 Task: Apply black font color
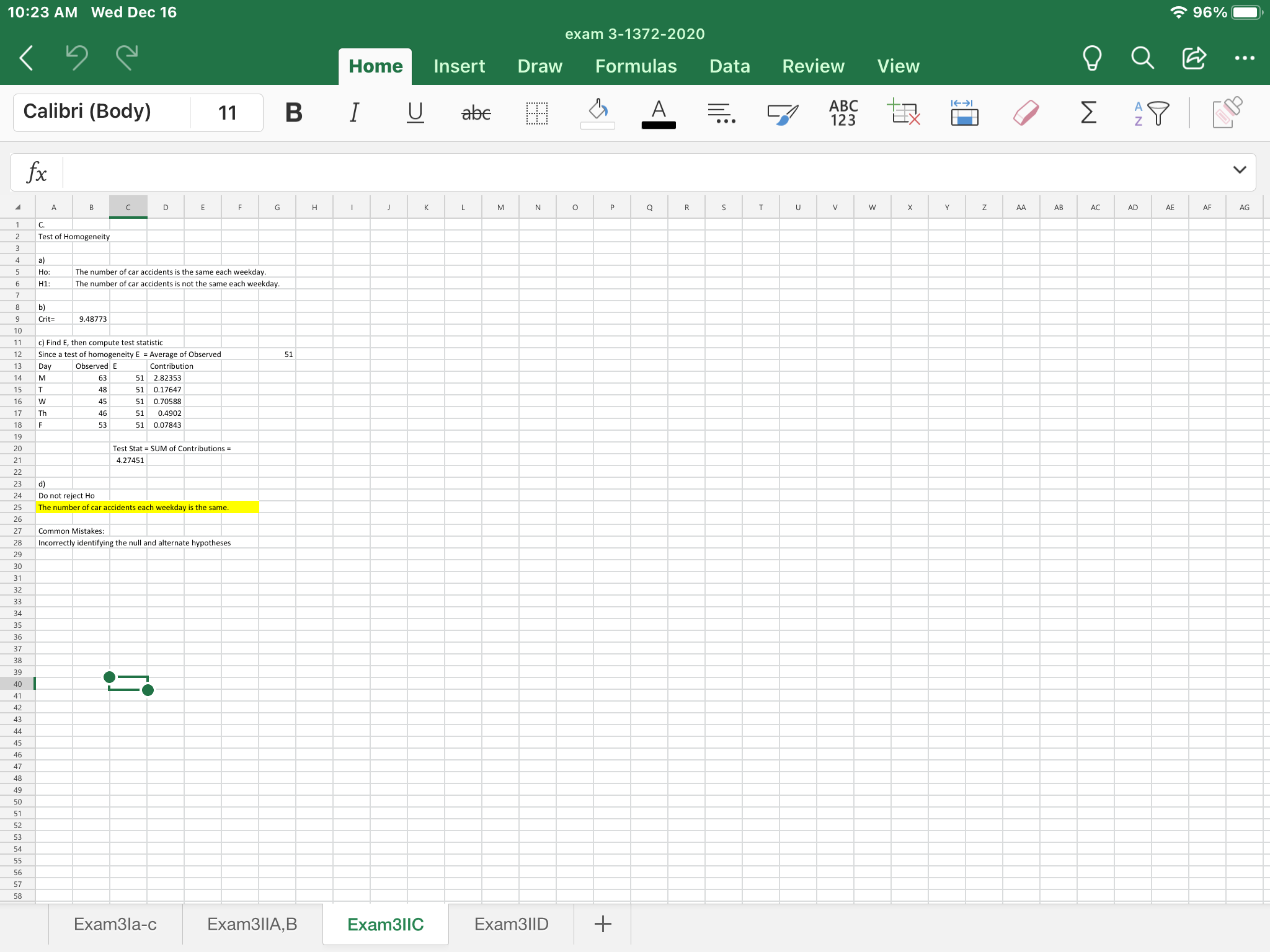pyautogui.click(x=659, y=113)
